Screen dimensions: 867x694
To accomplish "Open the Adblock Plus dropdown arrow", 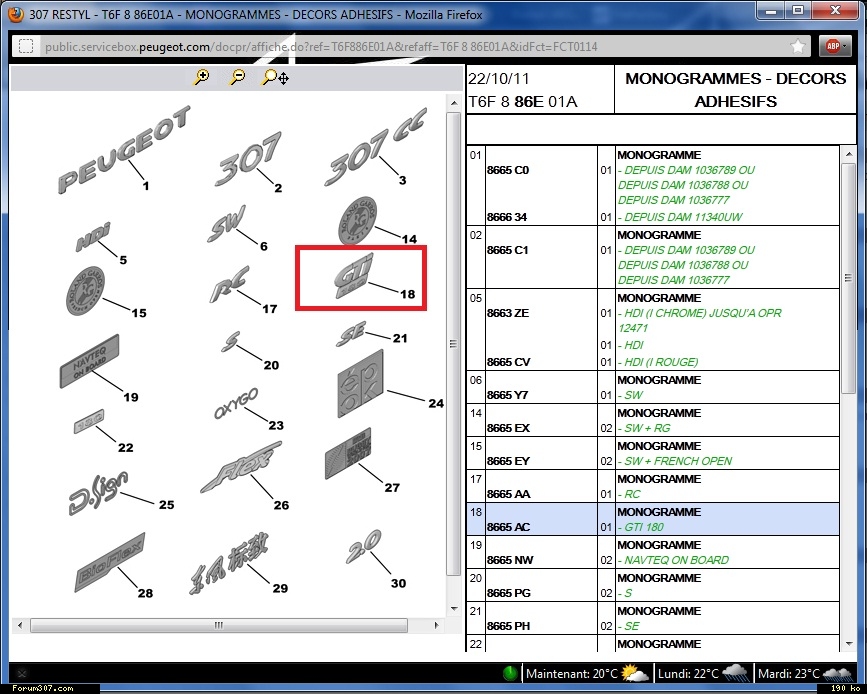I will 847,46.
